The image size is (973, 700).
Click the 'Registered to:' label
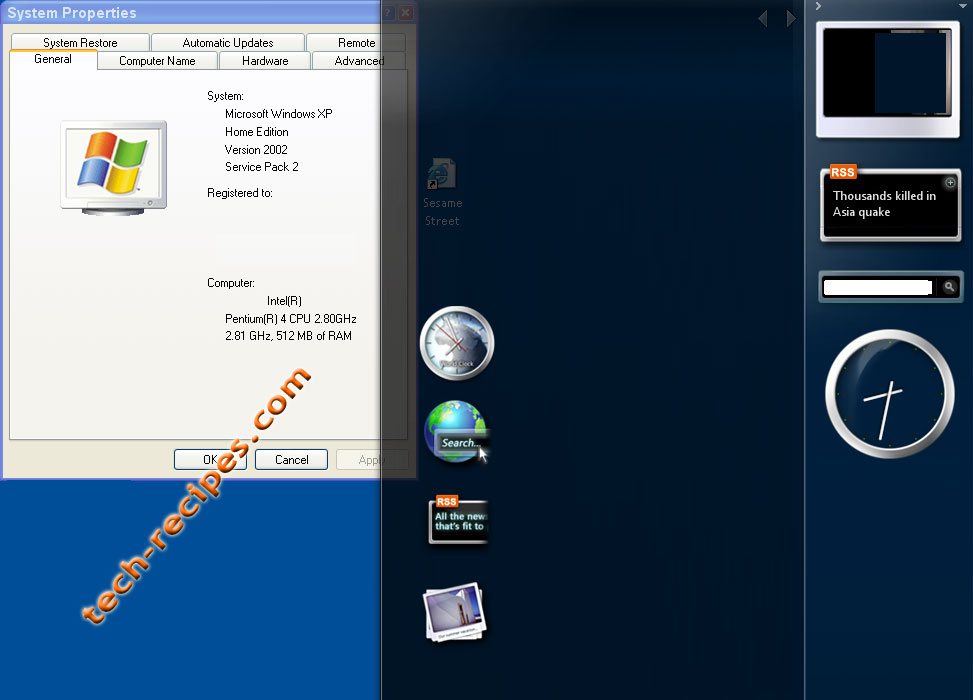pos(240,193)
